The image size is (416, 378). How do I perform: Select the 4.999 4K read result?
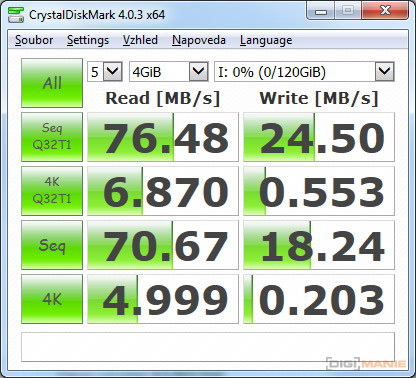pos(163,299)
